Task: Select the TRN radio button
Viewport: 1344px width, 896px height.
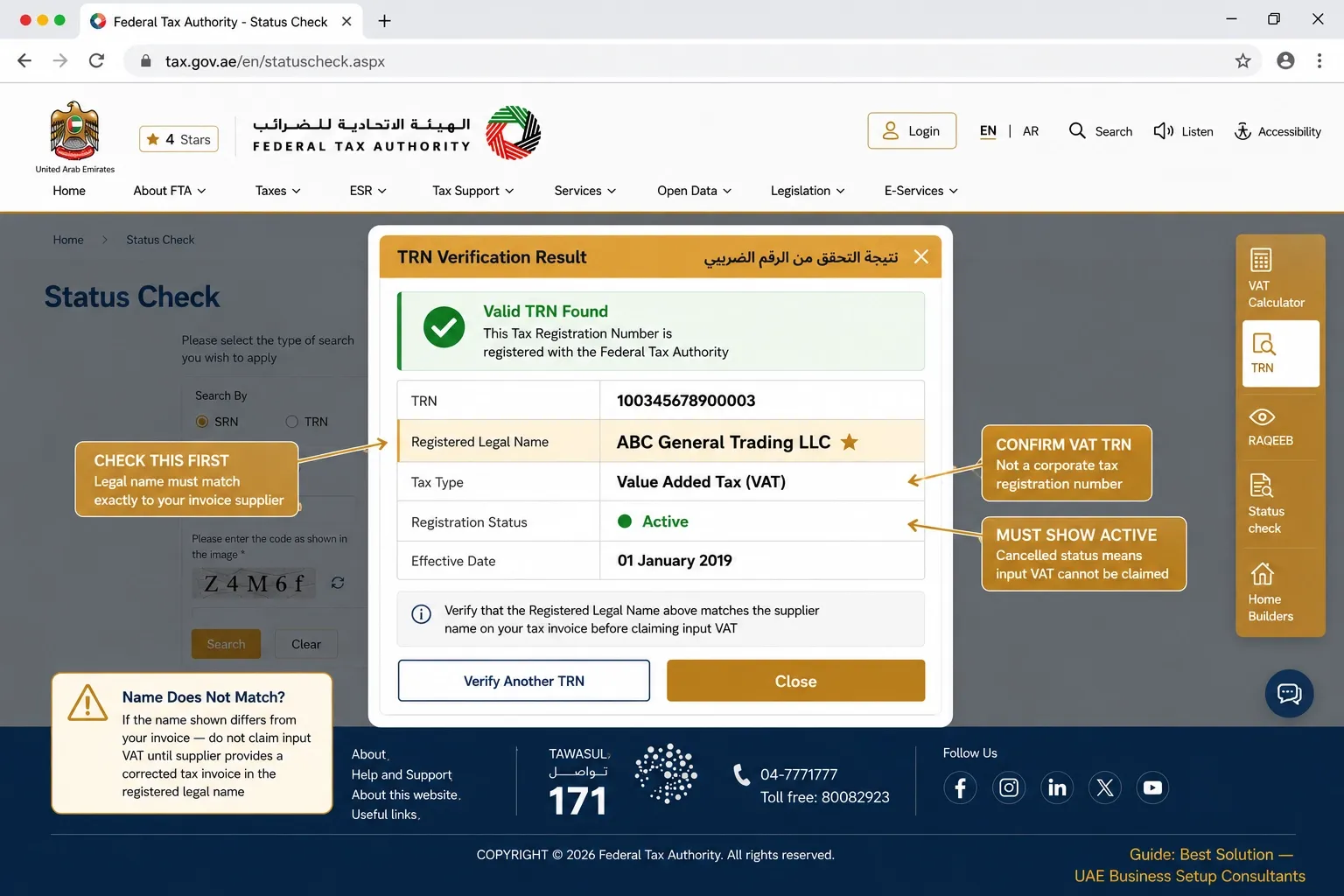Action: tap(292, 422)
